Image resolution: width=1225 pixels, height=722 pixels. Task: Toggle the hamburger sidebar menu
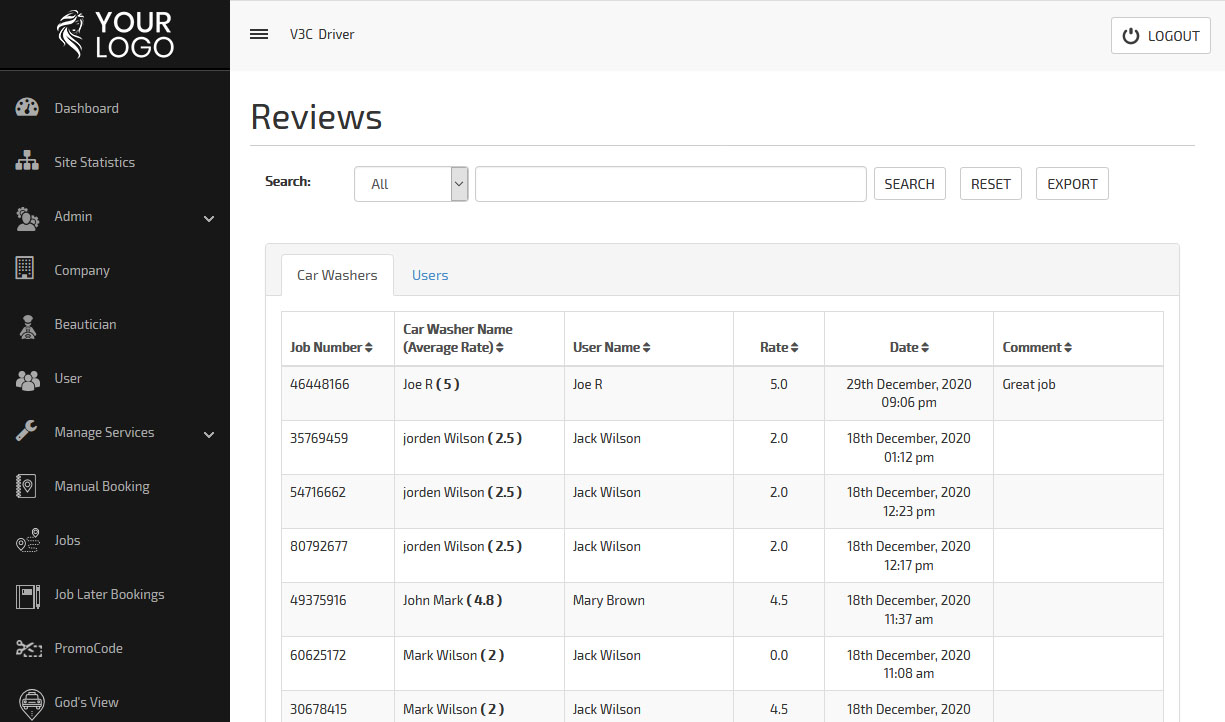(x=259, y=34)
